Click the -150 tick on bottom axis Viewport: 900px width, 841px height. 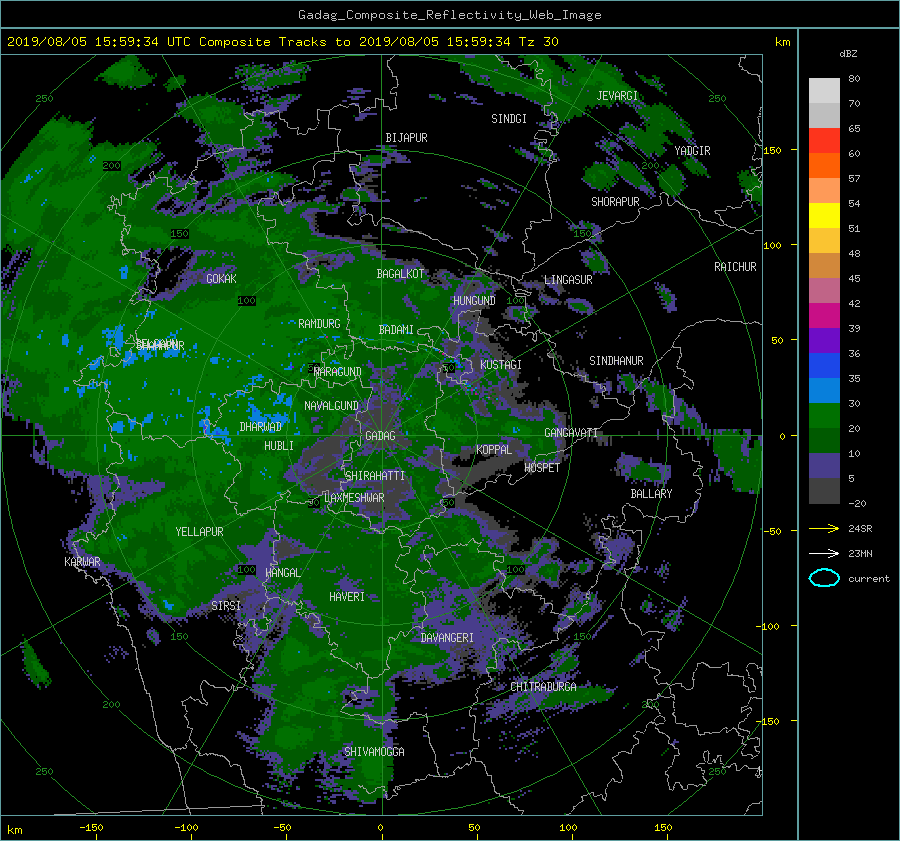click(91, 828)
